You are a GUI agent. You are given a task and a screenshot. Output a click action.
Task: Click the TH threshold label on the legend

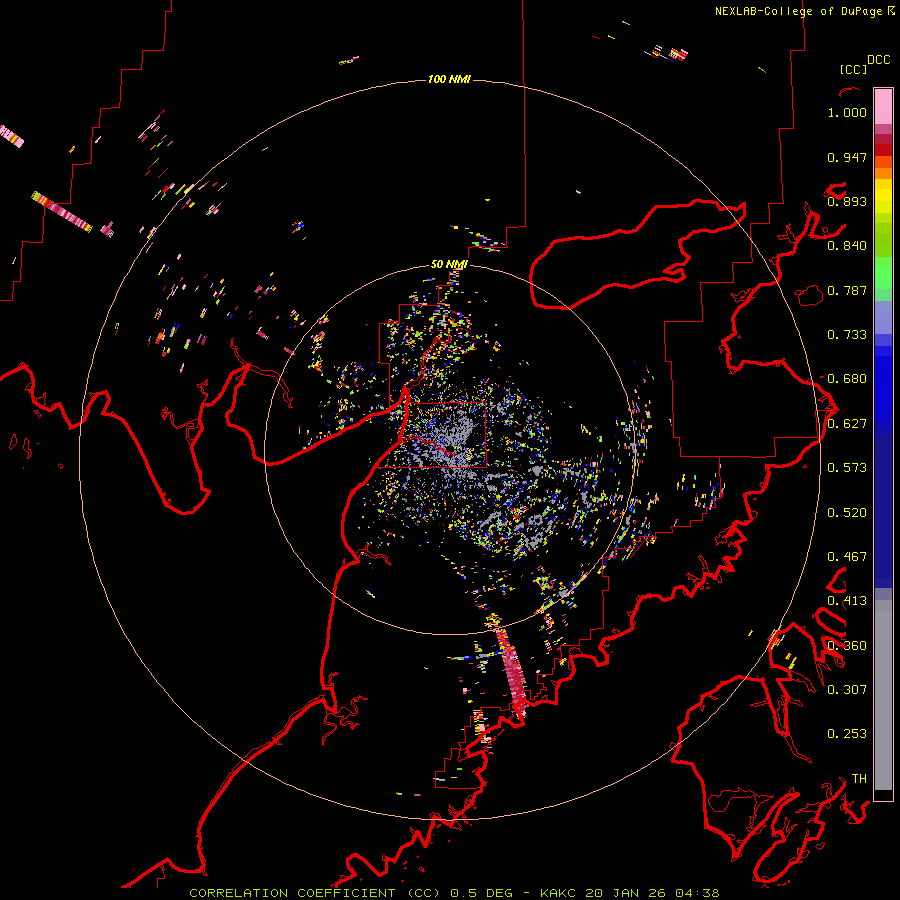(859, 779)
